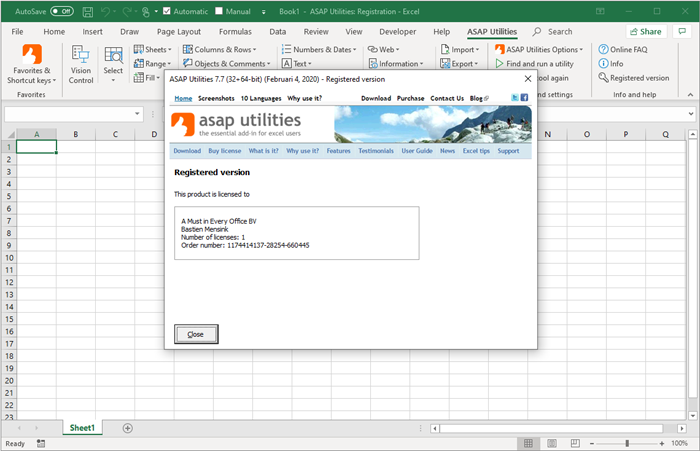Open Objects & Comments menu
The image size is (700, 451).
point(227,64)
